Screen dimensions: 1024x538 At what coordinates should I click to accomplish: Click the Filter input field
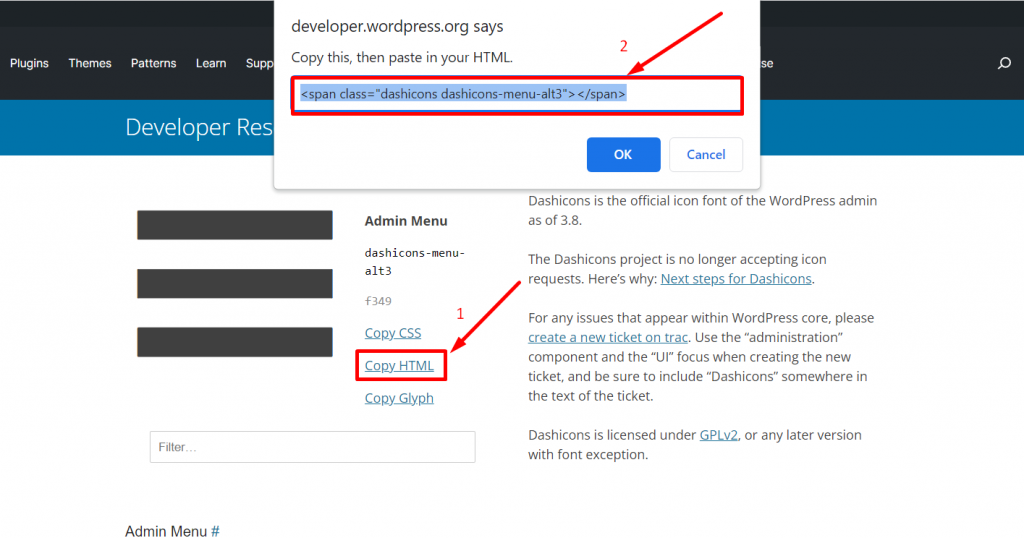[x=312, y=447]
